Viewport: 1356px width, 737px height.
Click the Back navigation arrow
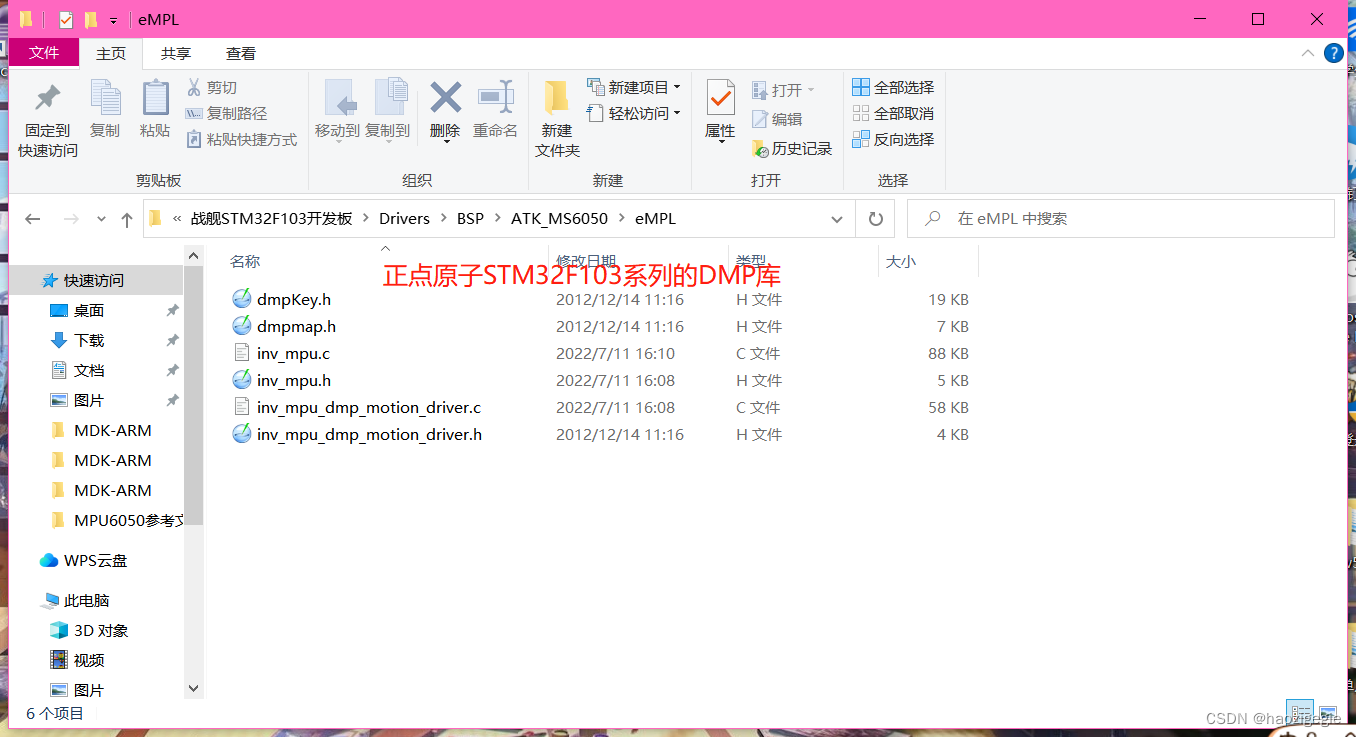(x=33, y=219)
